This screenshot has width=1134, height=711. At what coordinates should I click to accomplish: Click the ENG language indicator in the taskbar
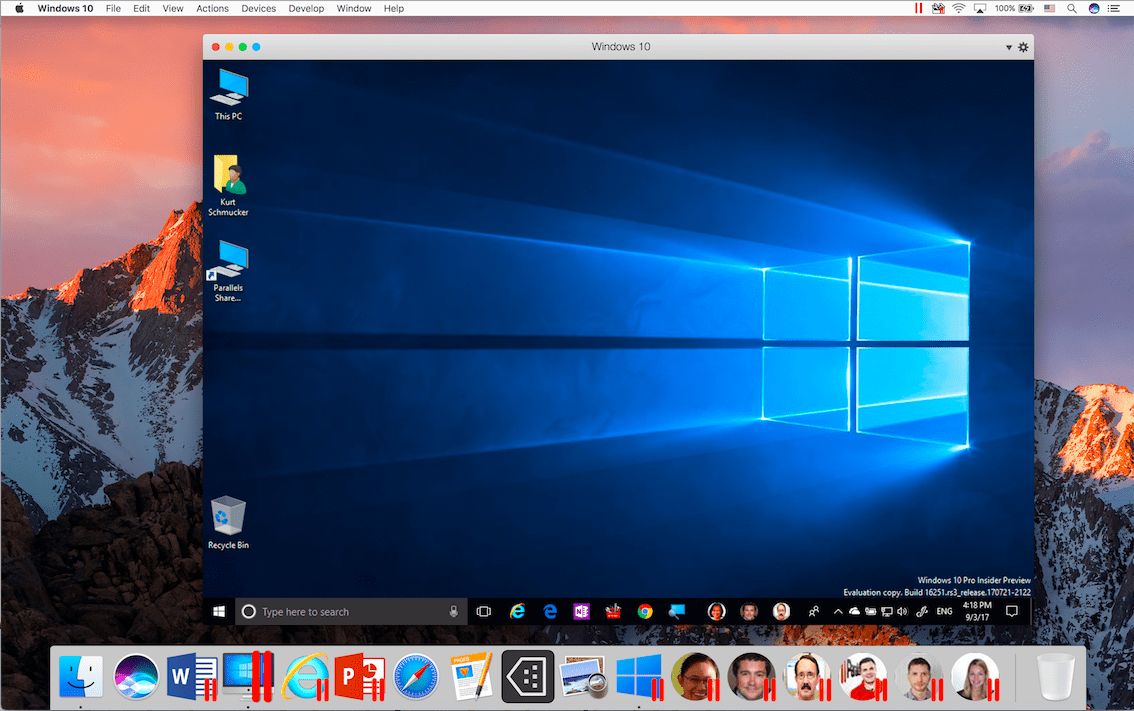tap(945, 612)
